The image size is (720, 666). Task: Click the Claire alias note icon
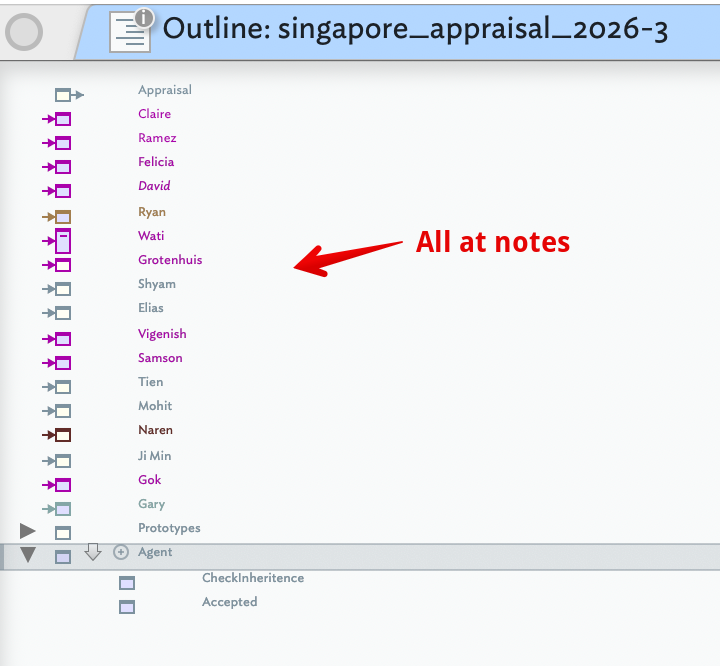(62, 119)
